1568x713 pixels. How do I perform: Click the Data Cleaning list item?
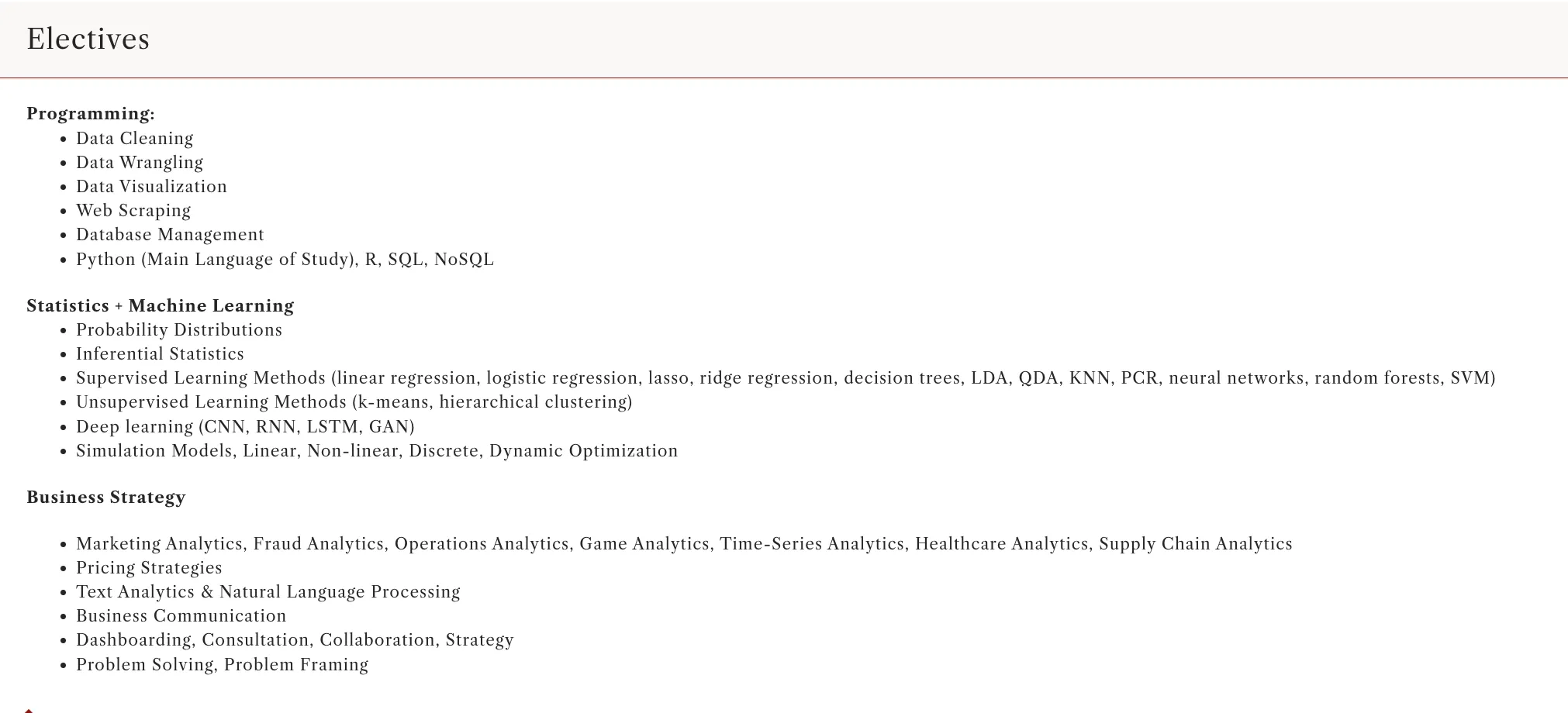tap(134, 139)
